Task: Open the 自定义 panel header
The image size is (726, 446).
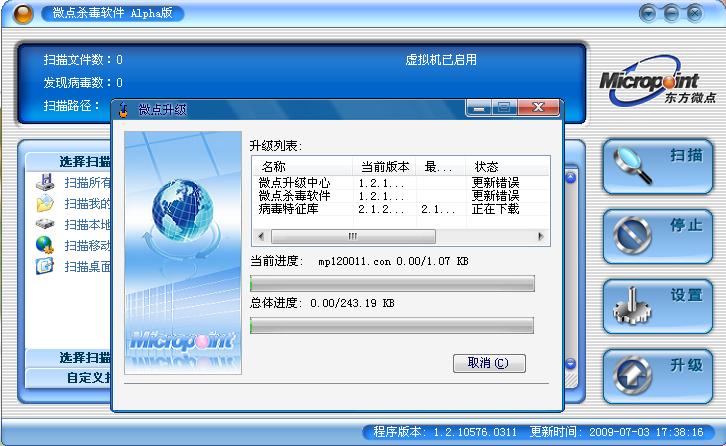Action: [x=69, y=378]
